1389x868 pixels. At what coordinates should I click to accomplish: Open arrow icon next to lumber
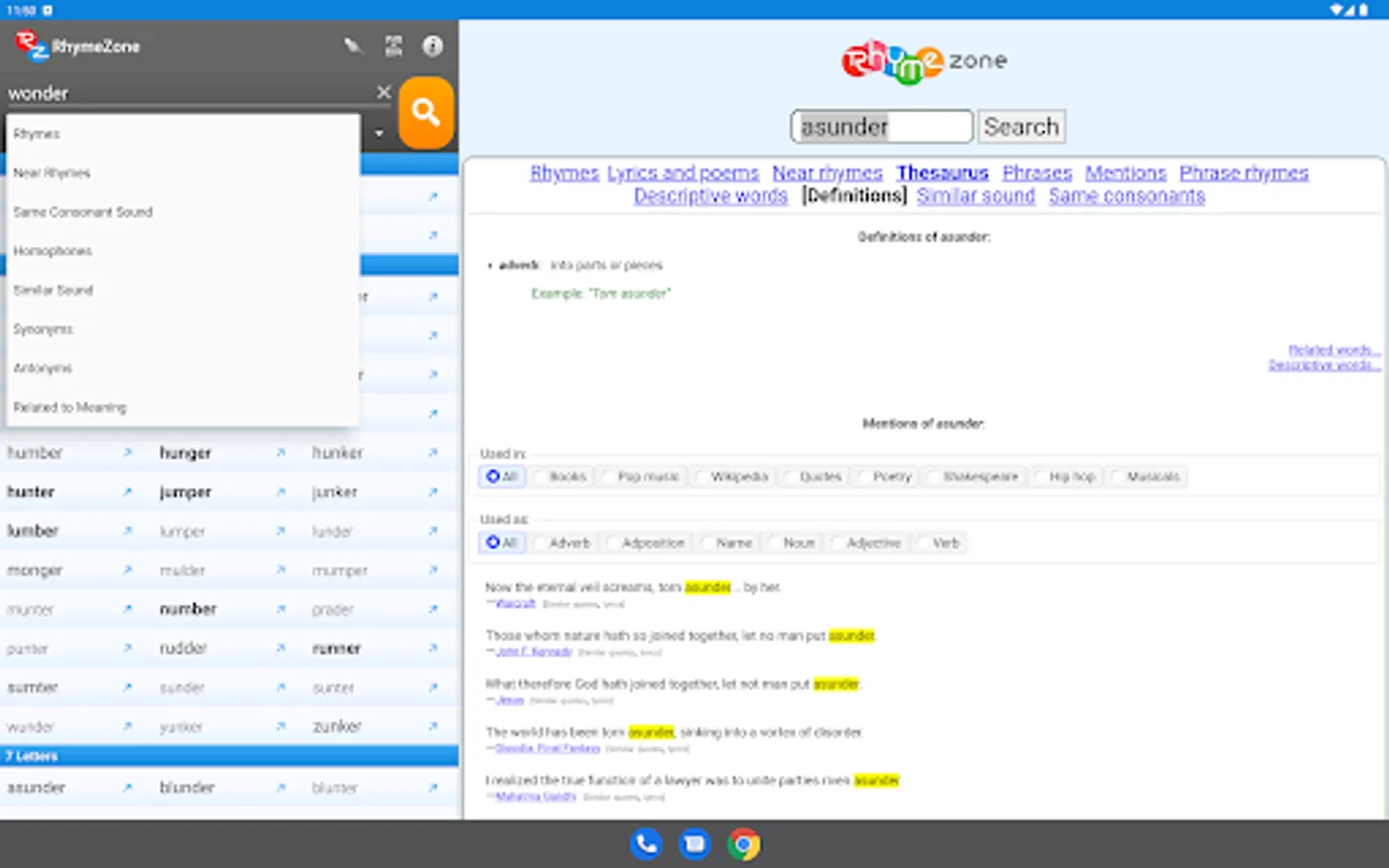127,530
